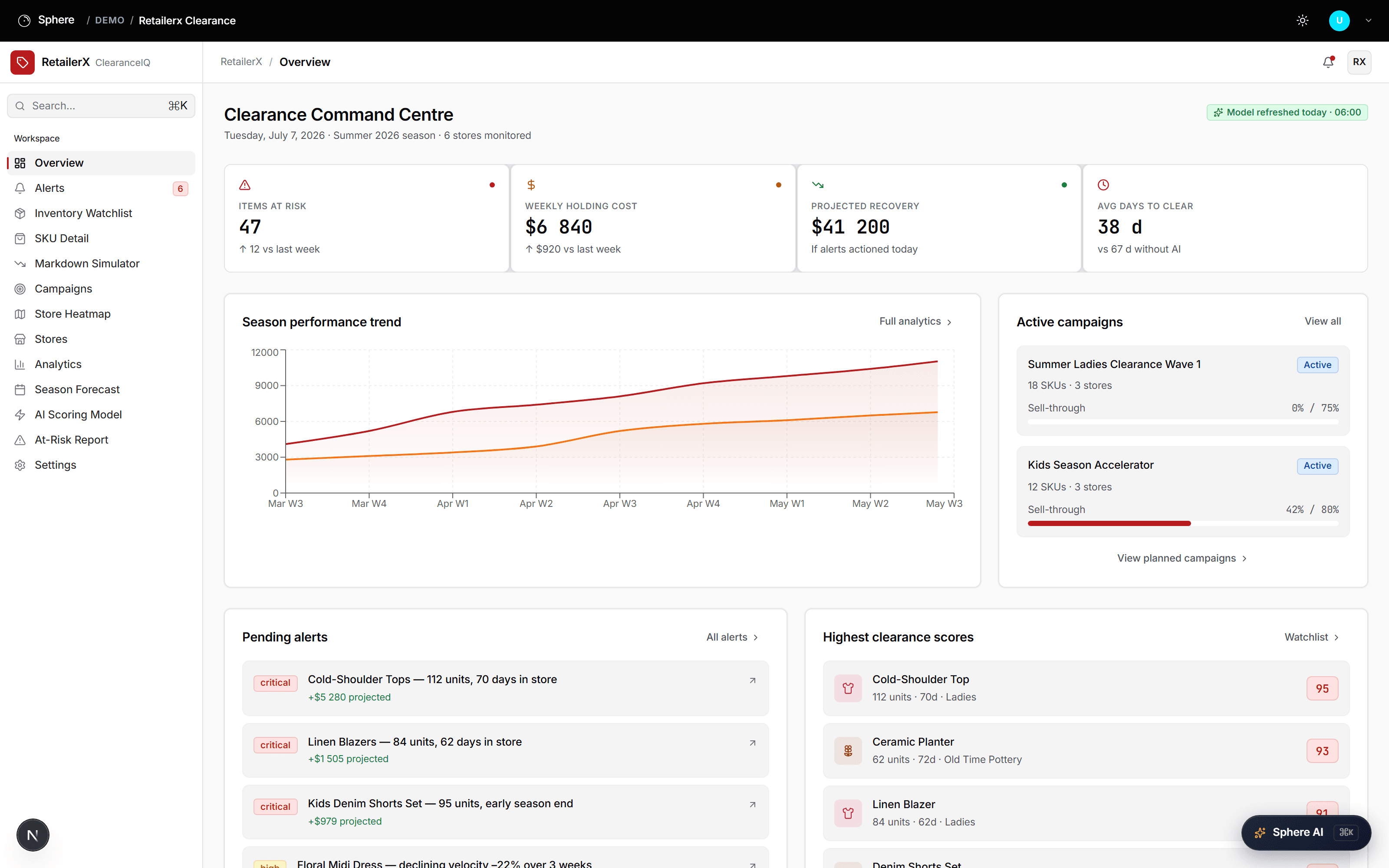Image resolution: width=1389 pixels, height=868 pixels.
Task: Click the Overview grid icon in sidebar
Action: pos(20,163)
